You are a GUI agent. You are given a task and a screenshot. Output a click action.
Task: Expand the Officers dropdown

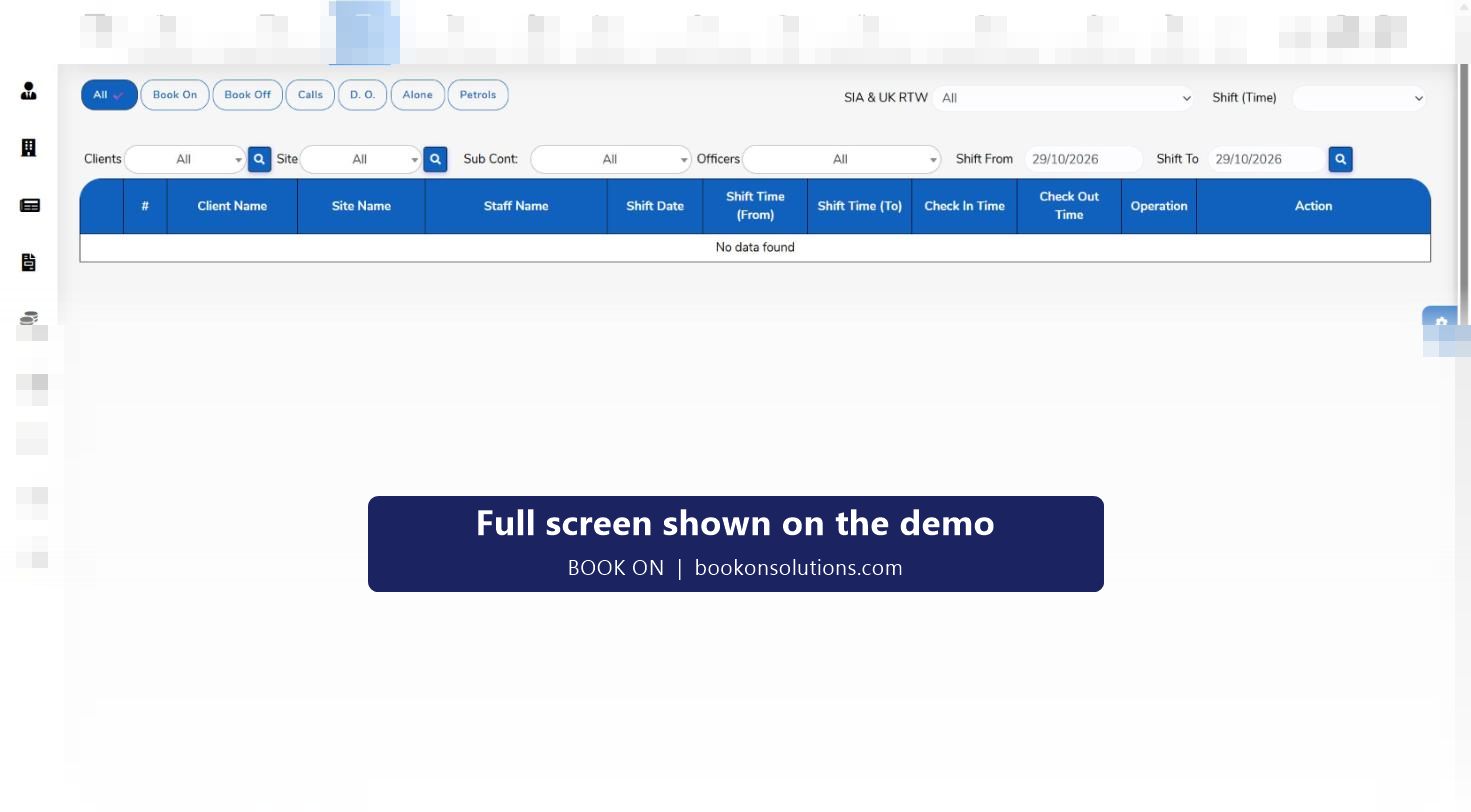[x=842, y=159]
